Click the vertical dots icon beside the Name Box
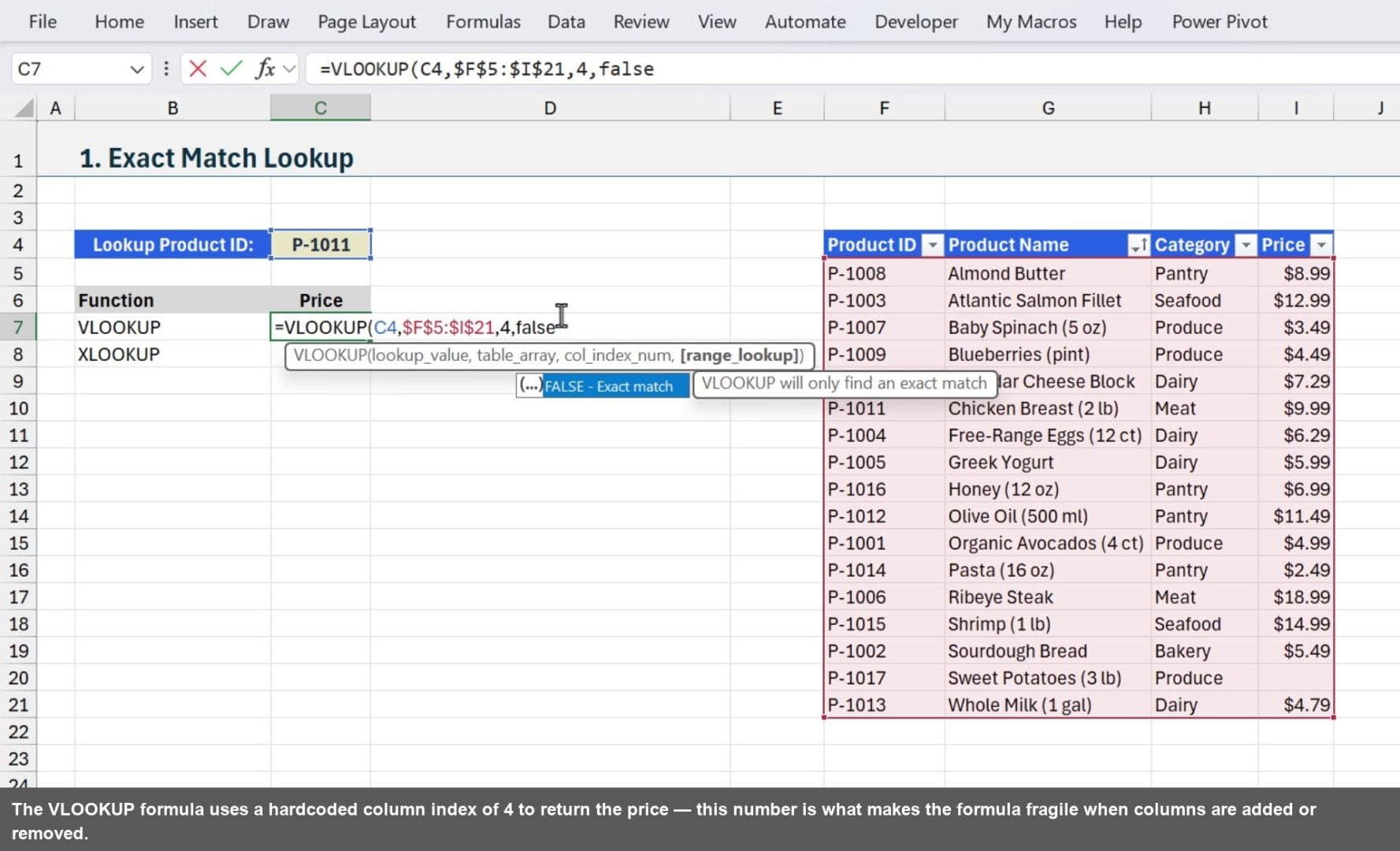 click(x=166, y=69)
